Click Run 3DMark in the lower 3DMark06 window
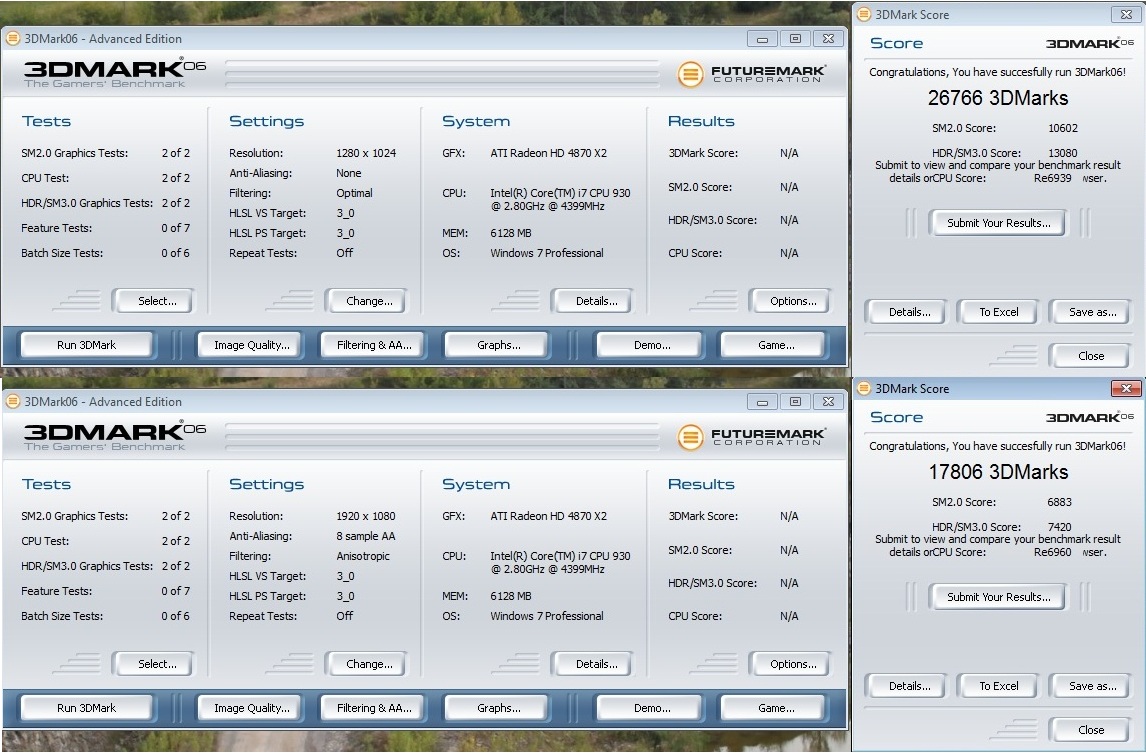 (x=87, y=708)
